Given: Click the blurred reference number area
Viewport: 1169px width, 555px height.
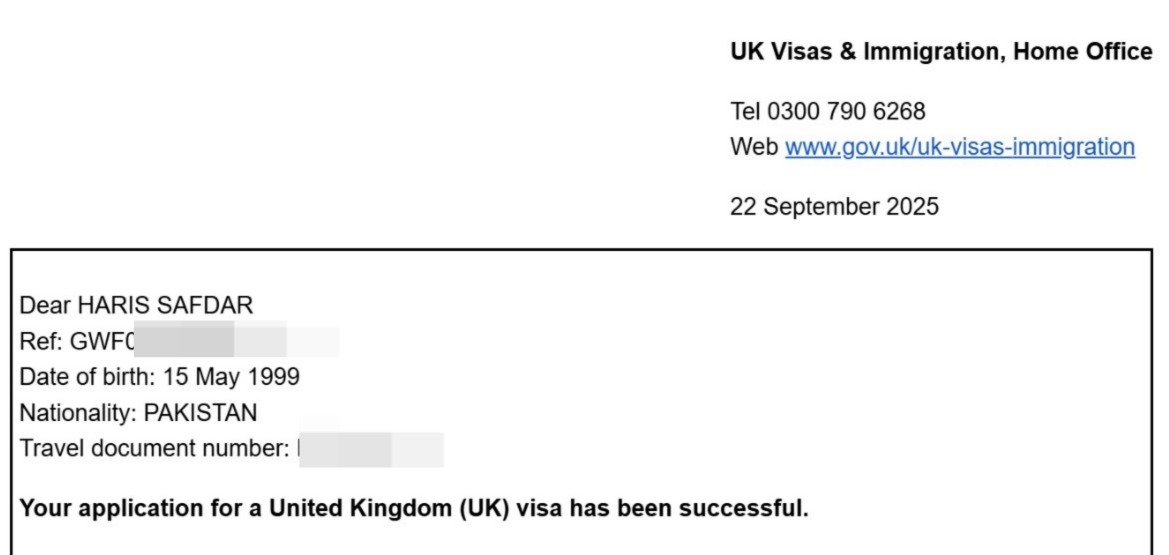Looking at the screenshot, I should (x=238, y=342).
